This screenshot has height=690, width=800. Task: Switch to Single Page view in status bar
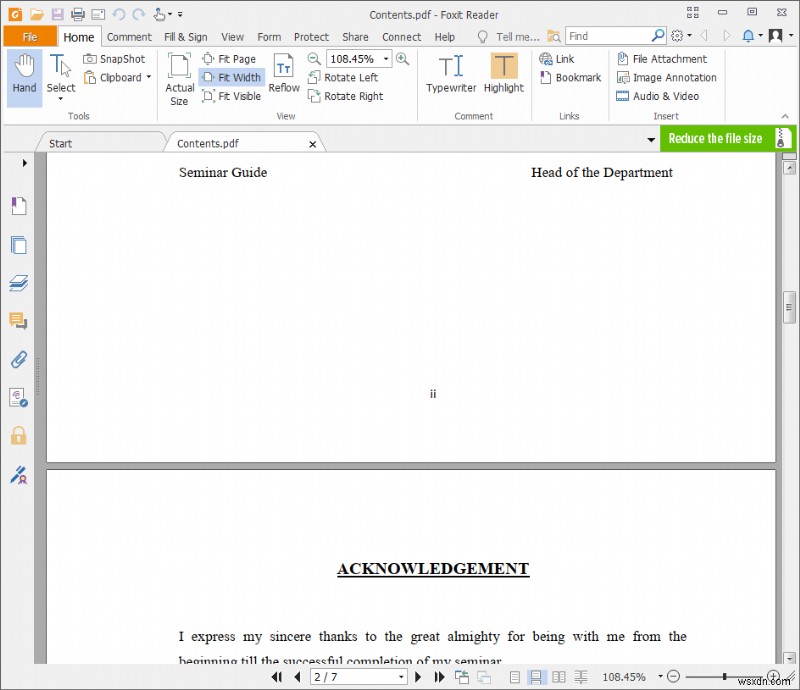[x=514, y=677]
